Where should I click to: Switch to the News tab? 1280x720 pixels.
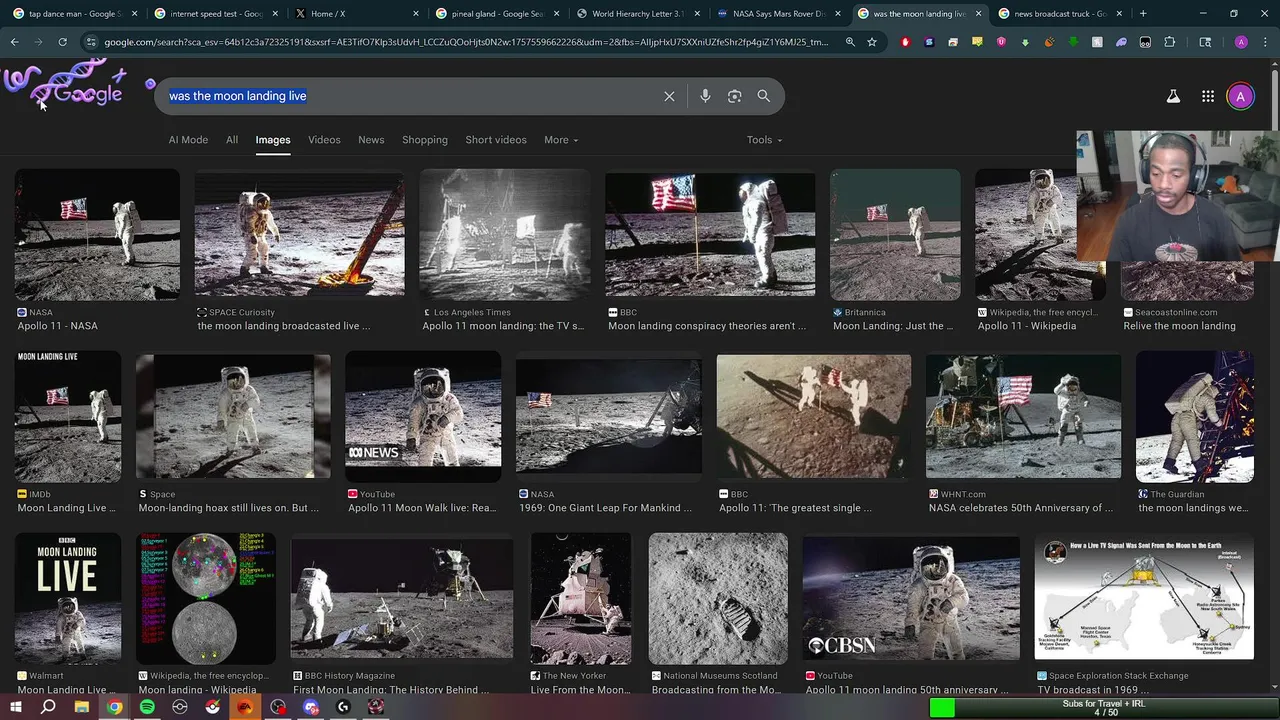point(371,140)
